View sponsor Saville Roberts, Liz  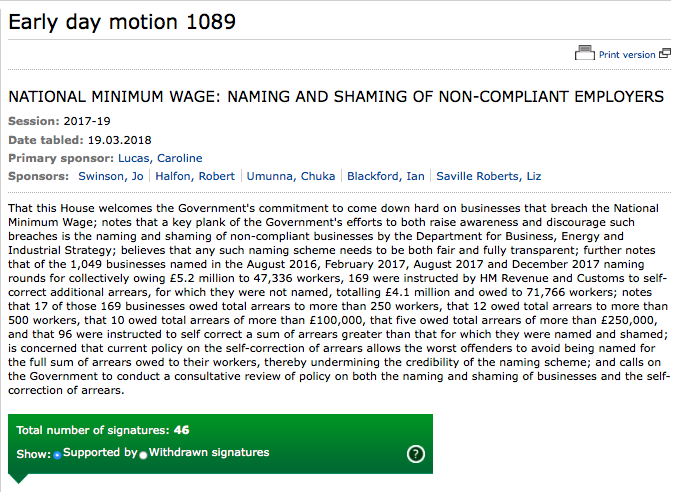(489, 176)
